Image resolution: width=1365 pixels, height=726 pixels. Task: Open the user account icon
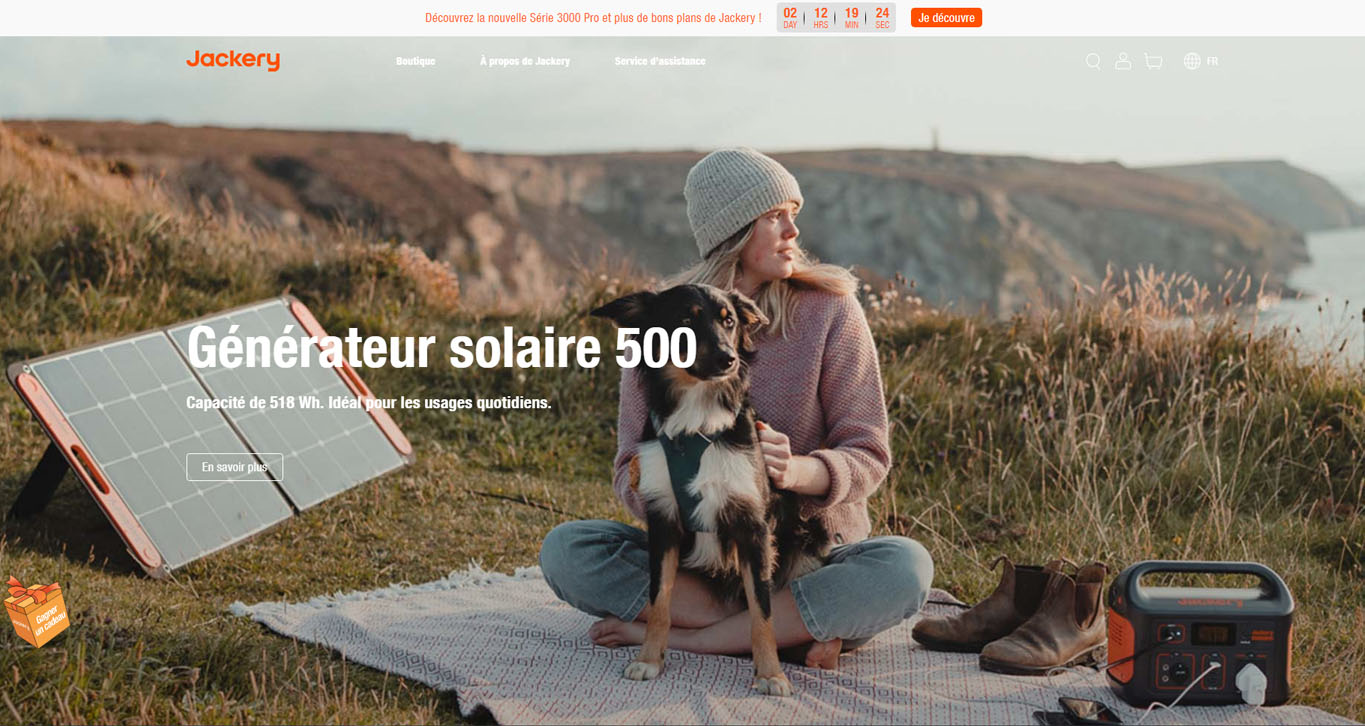(x=1123, y=61)
